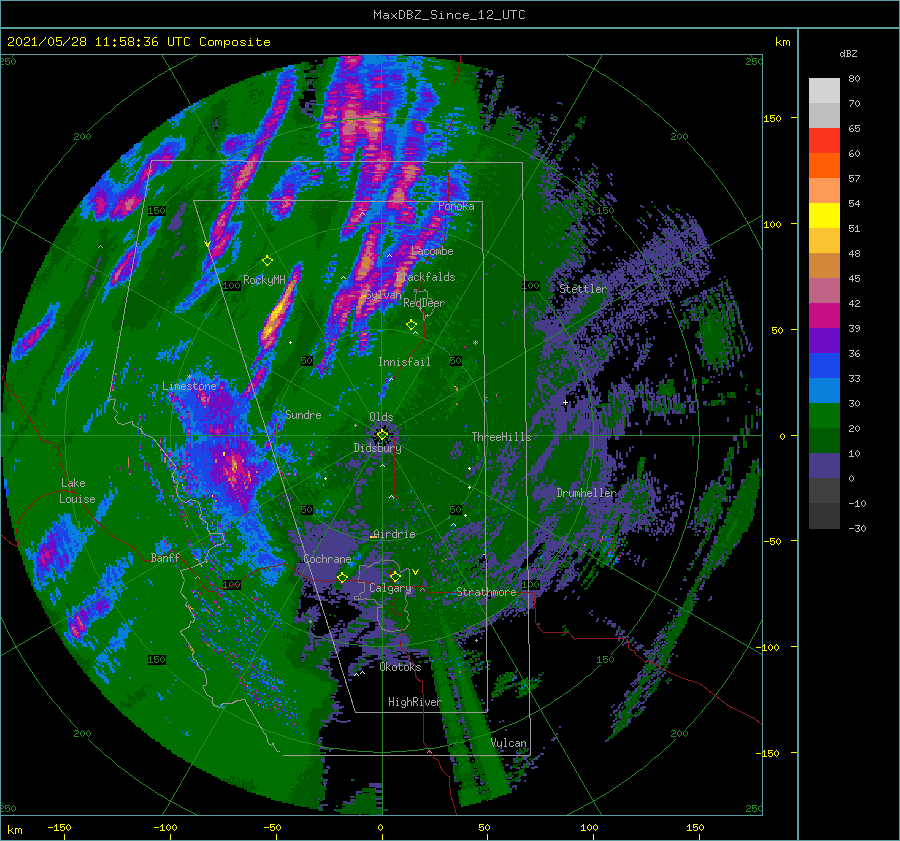Click the red 65 dBZ legend swatch
Screen dimensions: 900x841
click(824, 140)
